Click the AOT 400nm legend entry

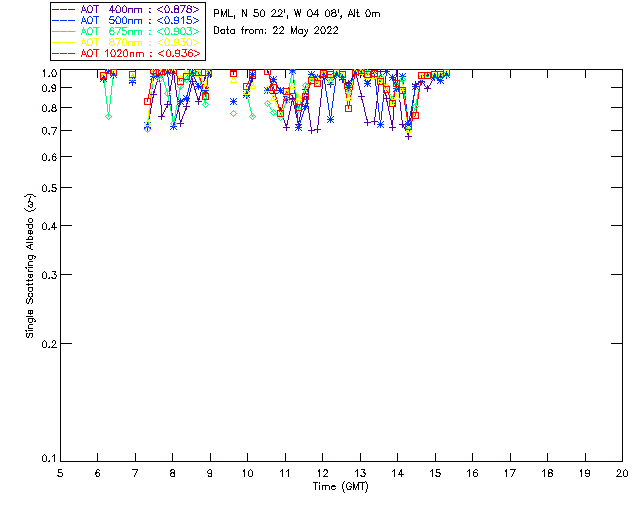click(x=127, y=9)
